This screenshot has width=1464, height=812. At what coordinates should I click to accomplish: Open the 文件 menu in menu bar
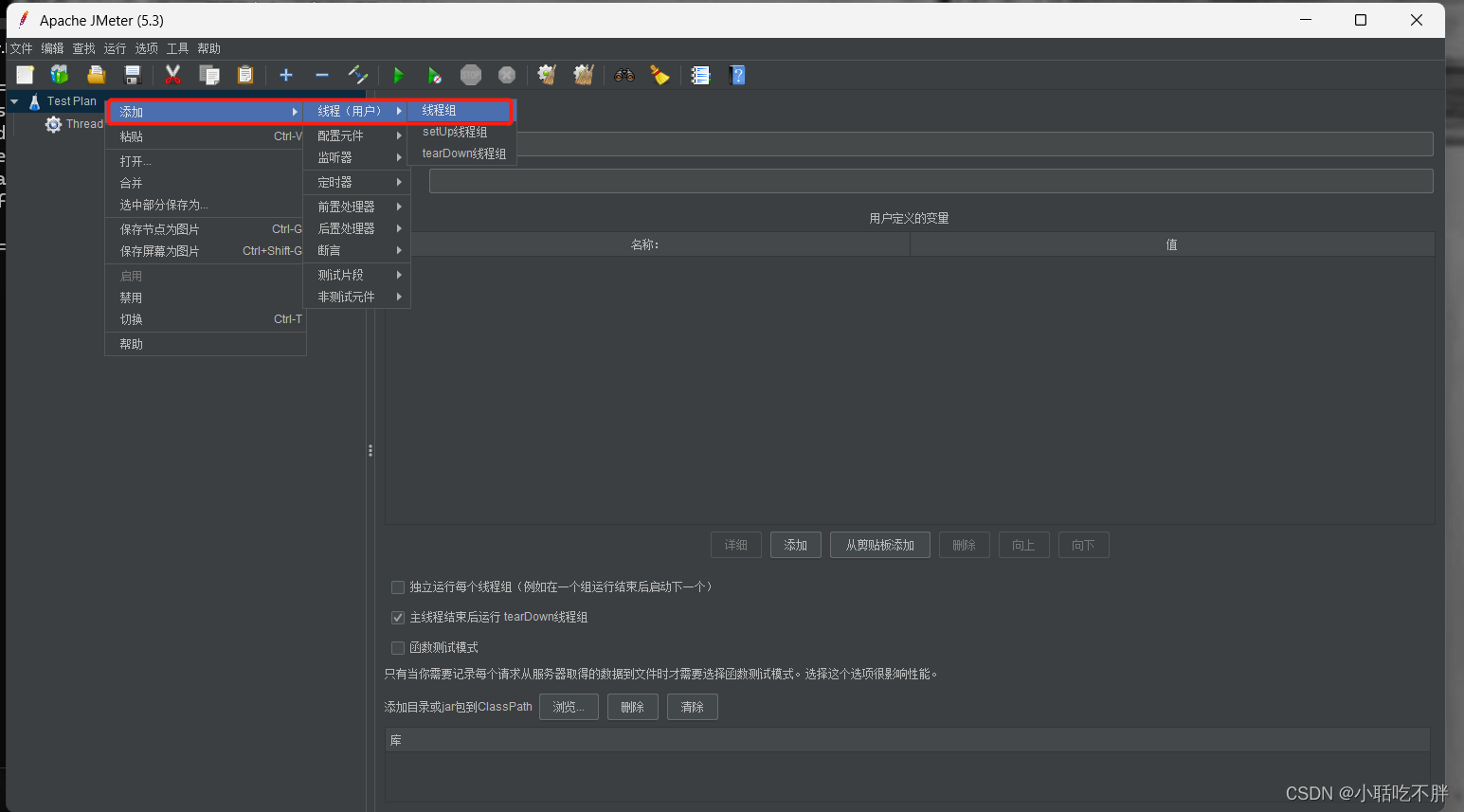21,48
